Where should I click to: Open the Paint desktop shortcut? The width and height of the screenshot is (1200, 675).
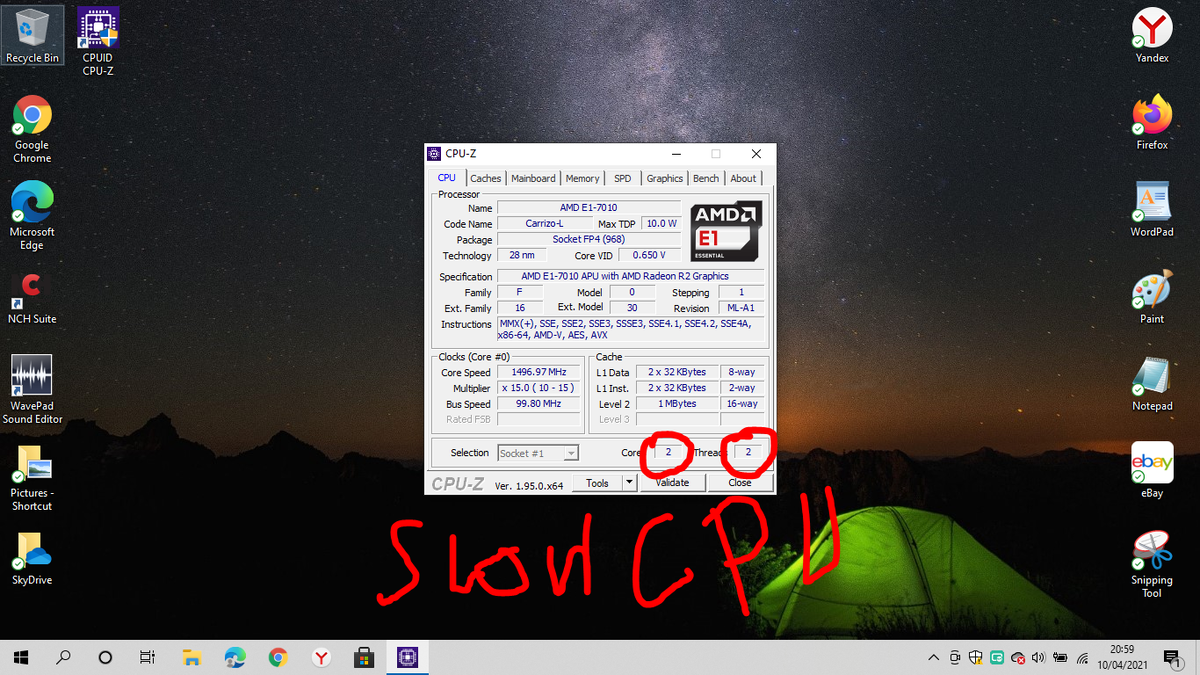click(1152, 296)
